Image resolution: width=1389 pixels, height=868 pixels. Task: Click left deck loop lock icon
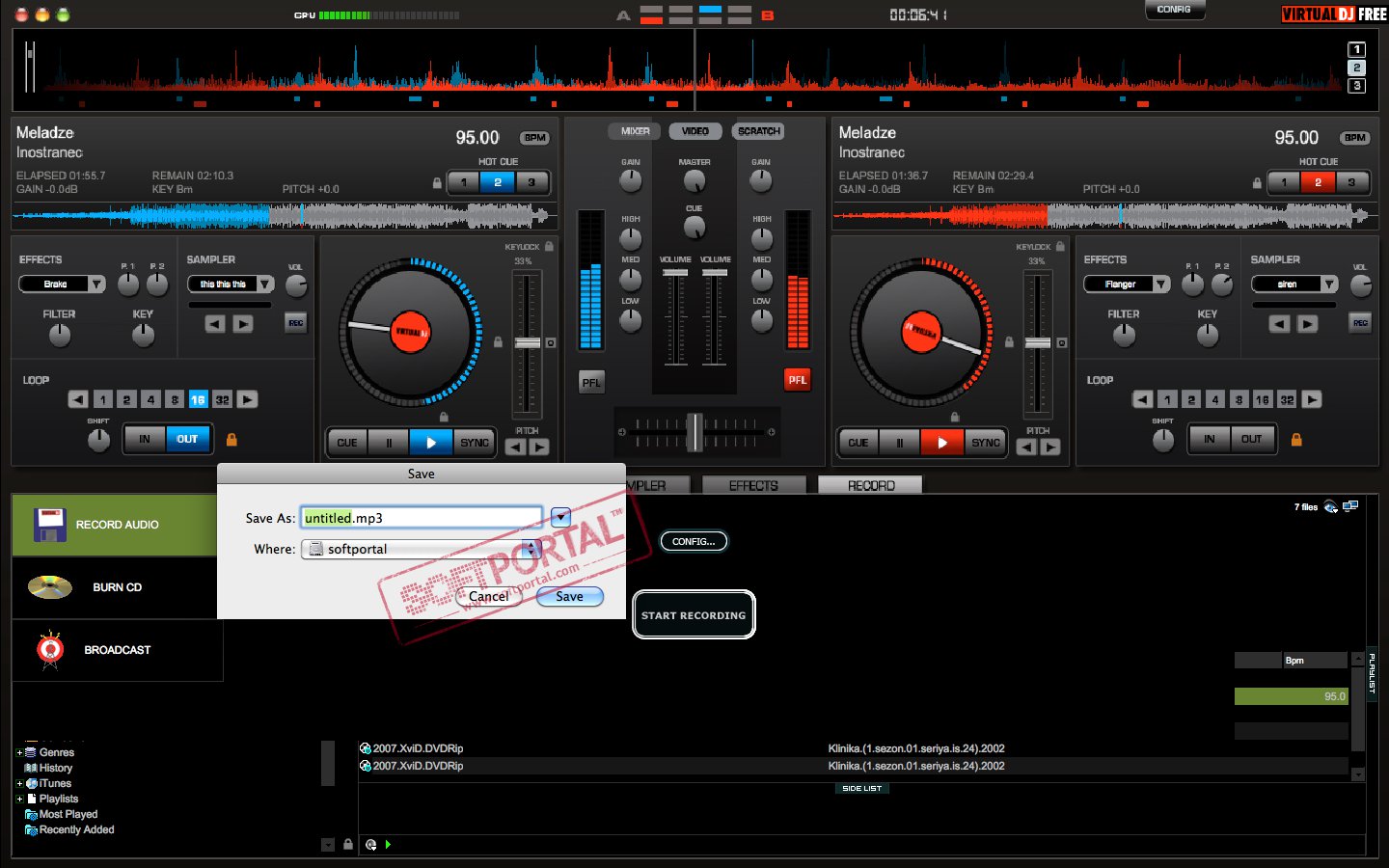click(x=231, y=440)
